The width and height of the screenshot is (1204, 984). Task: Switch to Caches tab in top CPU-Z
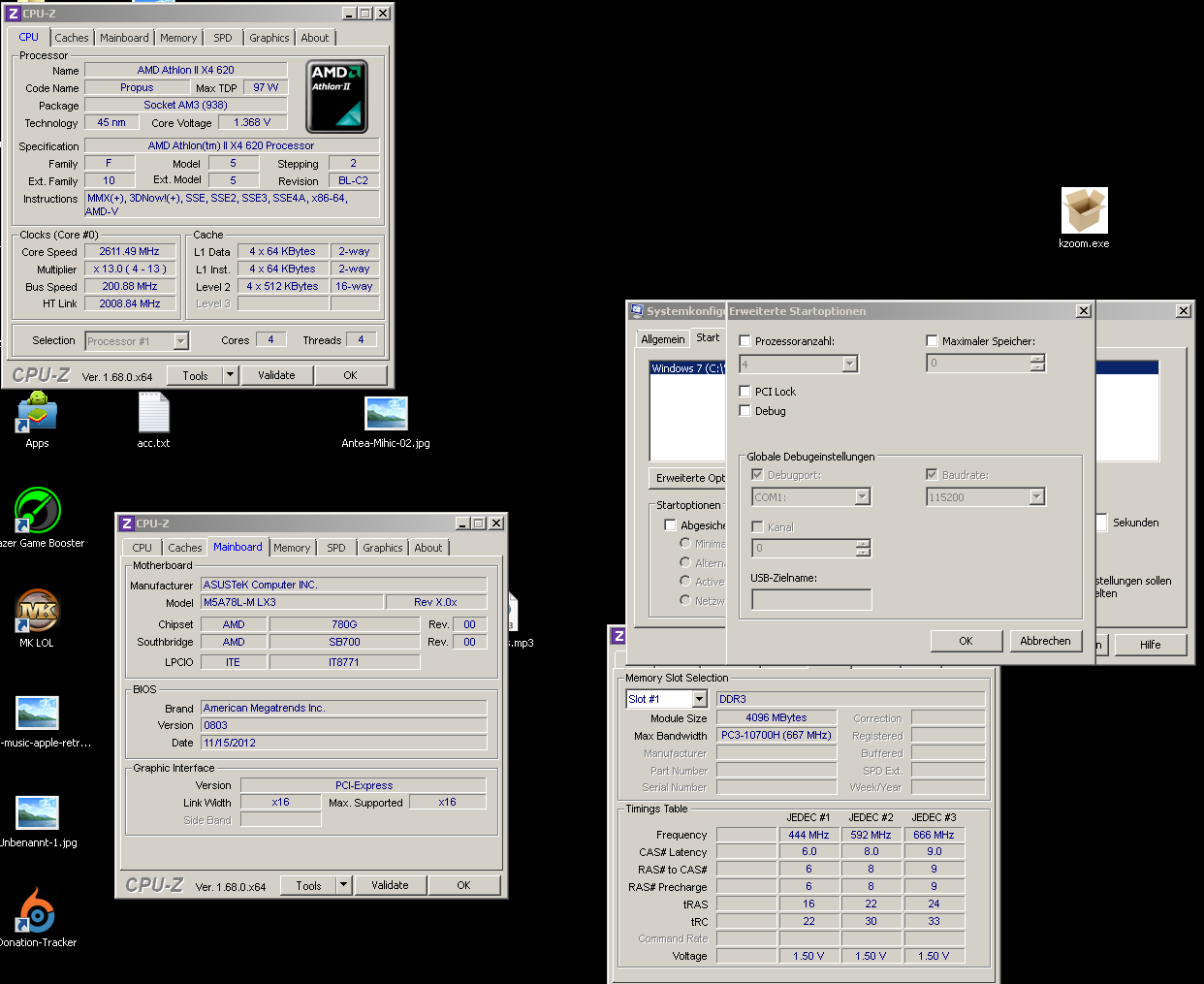72,38
